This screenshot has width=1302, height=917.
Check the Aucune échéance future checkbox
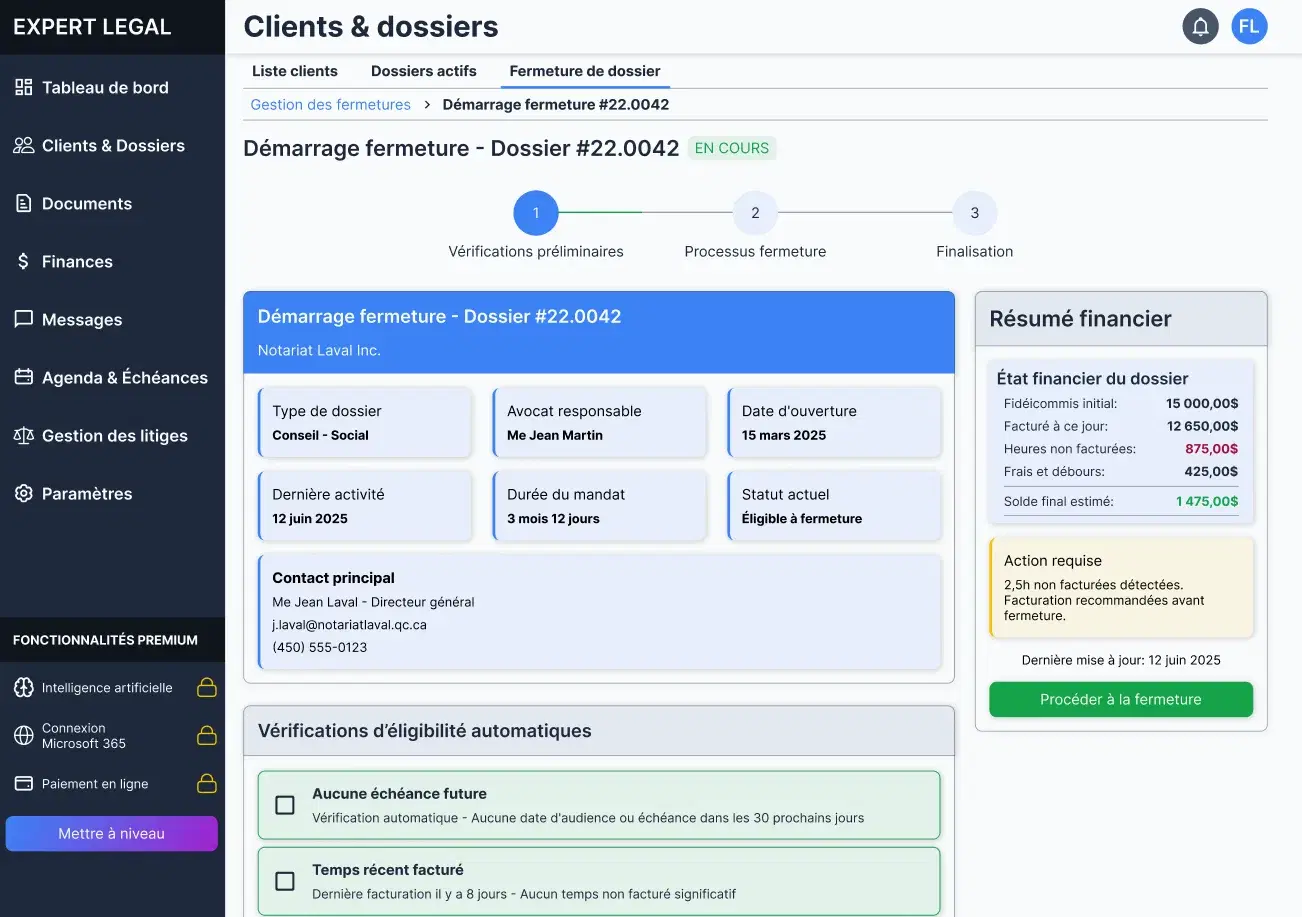pyautogui.click(x=285, y=805)
